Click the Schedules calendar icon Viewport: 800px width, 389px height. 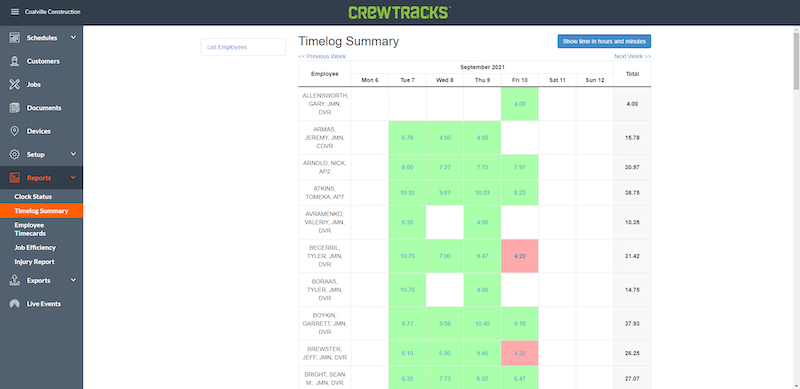coord(15,38)
